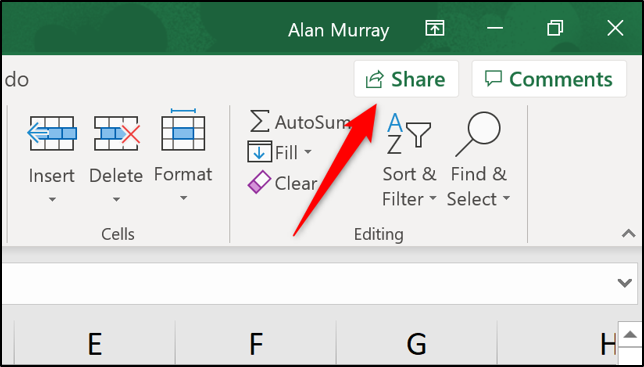Select column E header

pyautogui.click(x=95, y=344)
